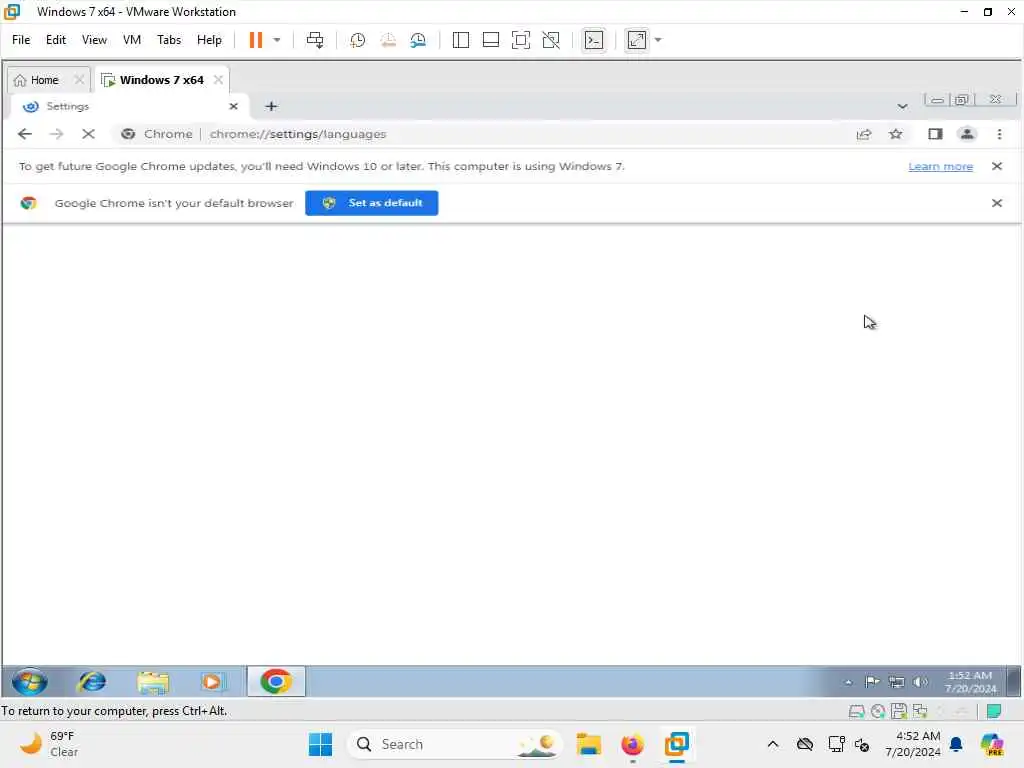Toggle the VMware library sidebar
Viewport: 1024px width, 768px height.
pos(460,40)
